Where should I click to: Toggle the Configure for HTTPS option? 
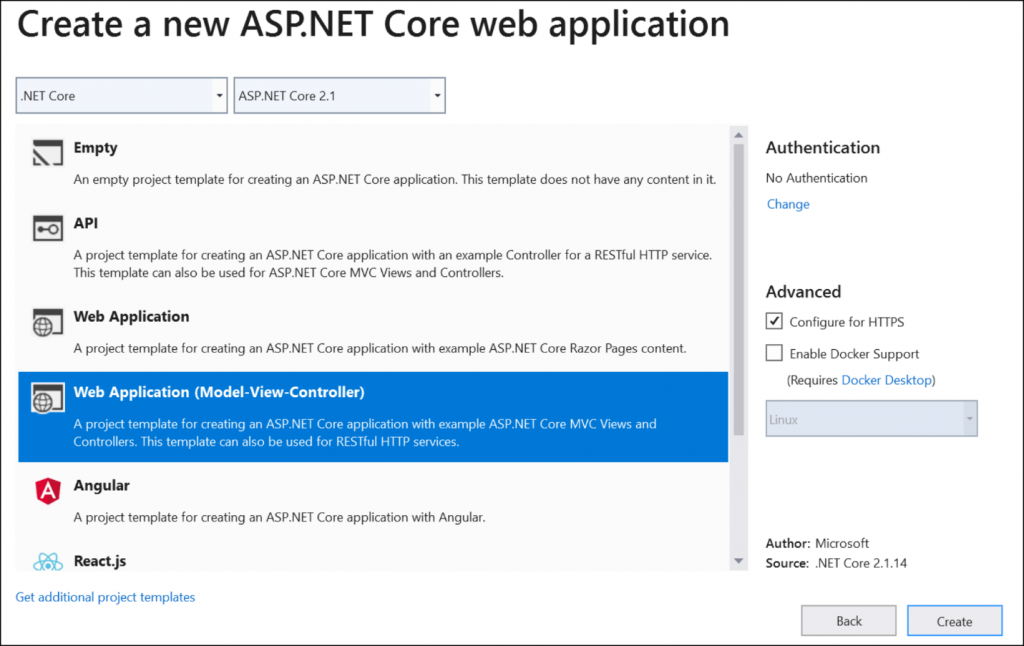click(775, 321)
